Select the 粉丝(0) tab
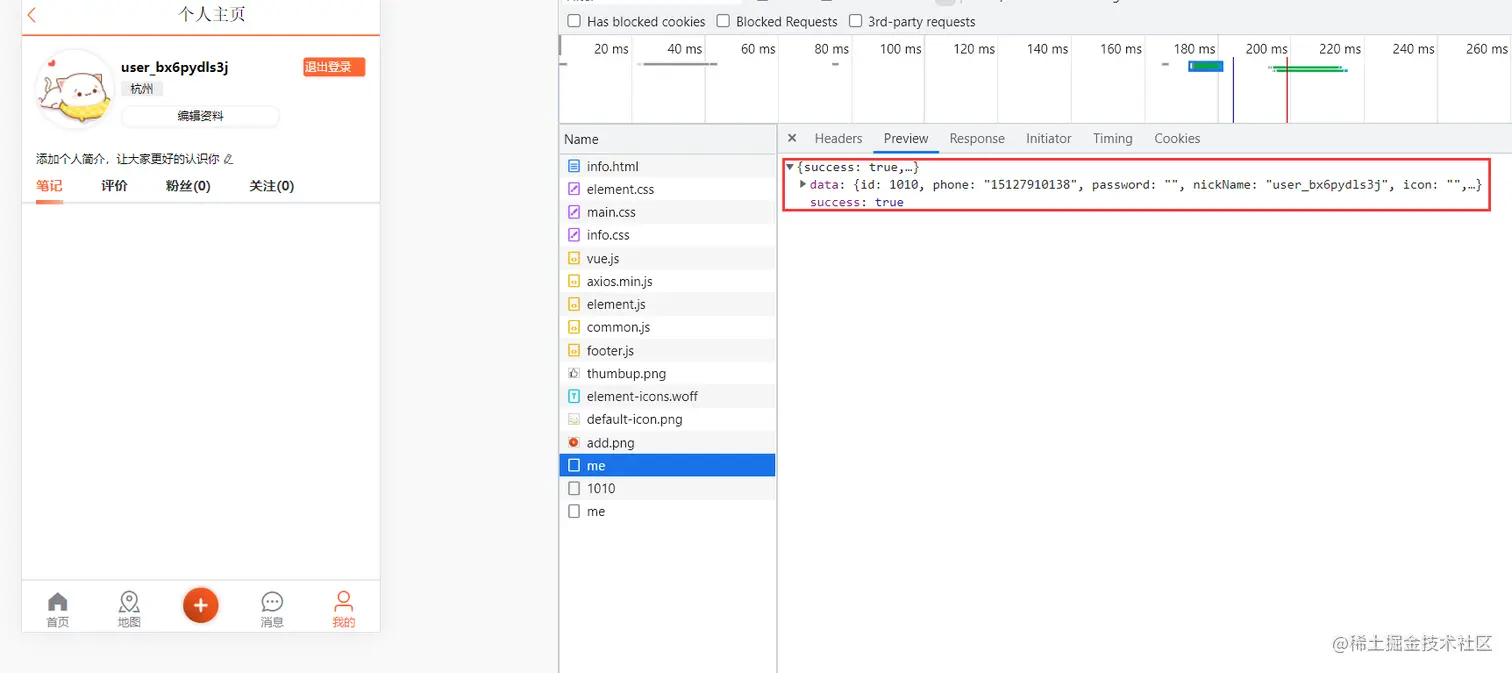The image size is (1512, 673). (x=188, y=186)
